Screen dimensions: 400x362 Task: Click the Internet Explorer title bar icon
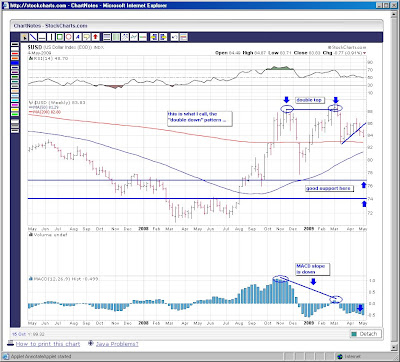click(6, 5)
